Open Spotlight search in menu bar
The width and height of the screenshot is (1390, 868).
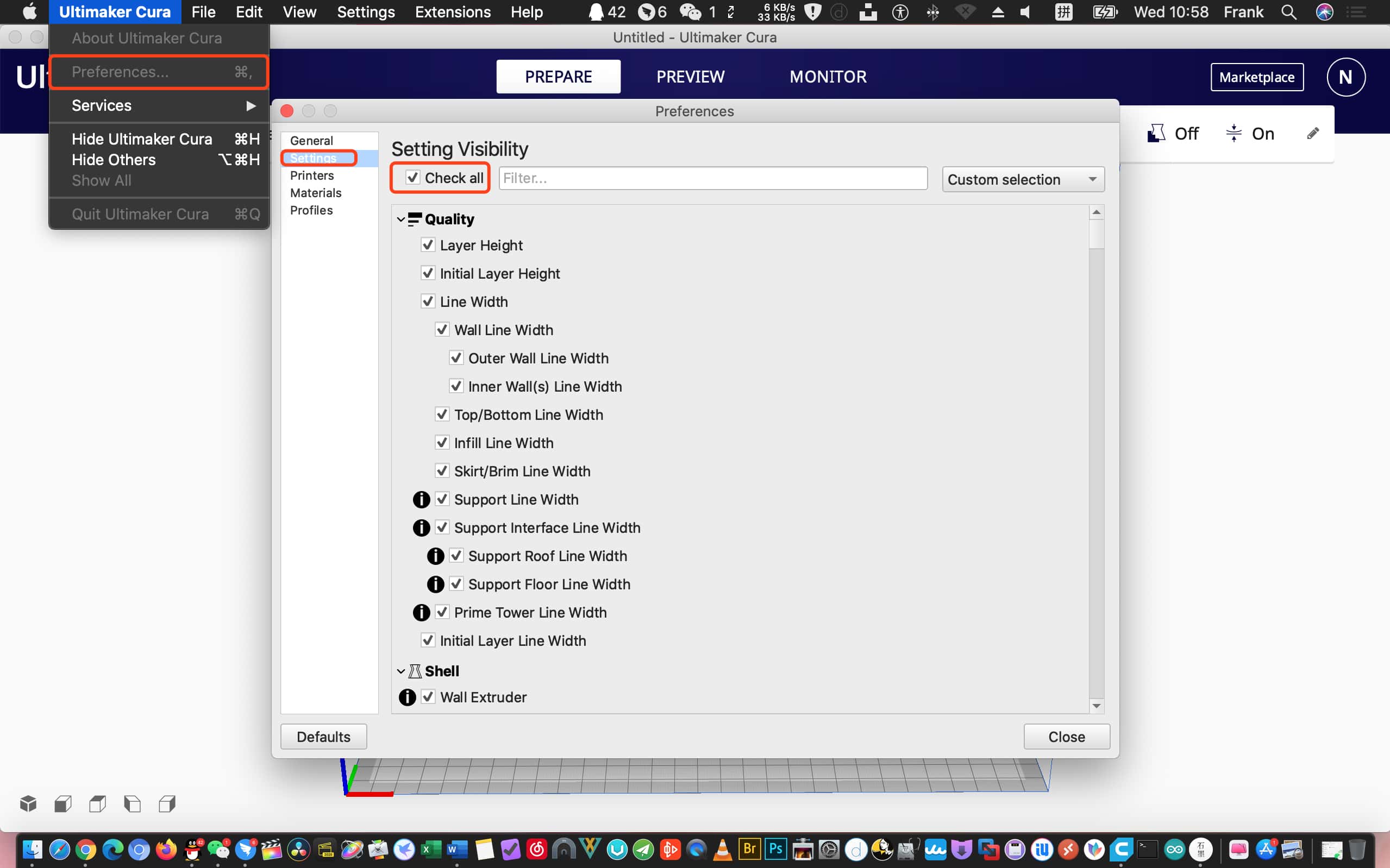[1289, 12]
